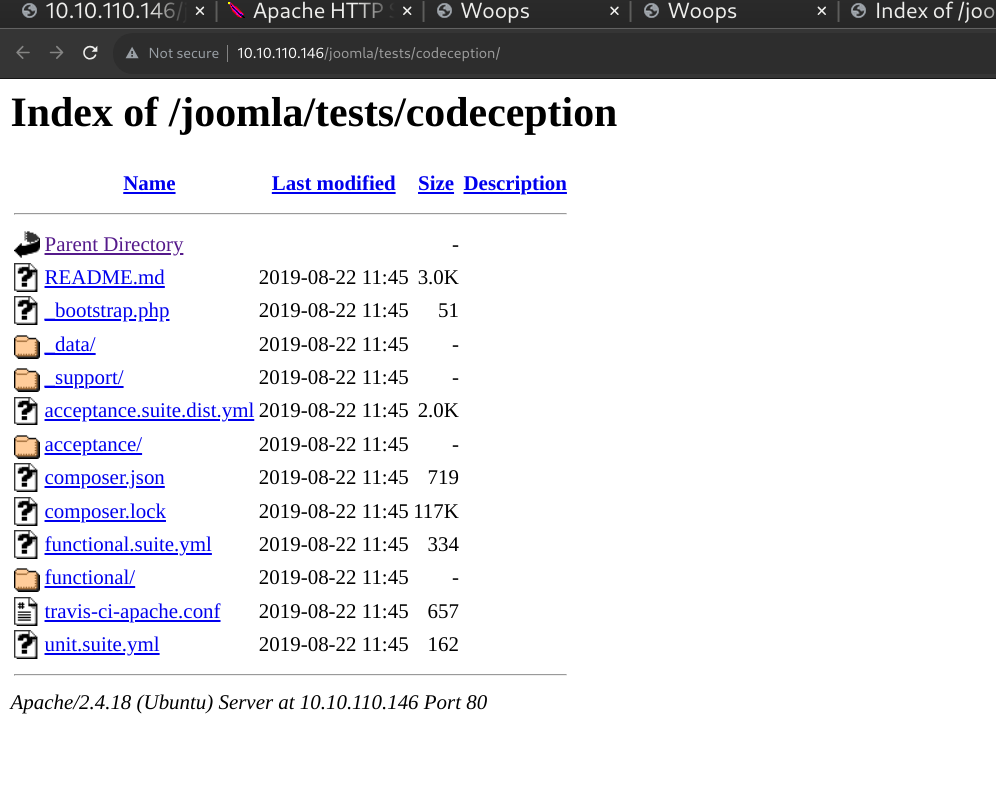
Task: Click the text file icon beside travis-ci-apache.conf
Action: (x=27, y=611)
